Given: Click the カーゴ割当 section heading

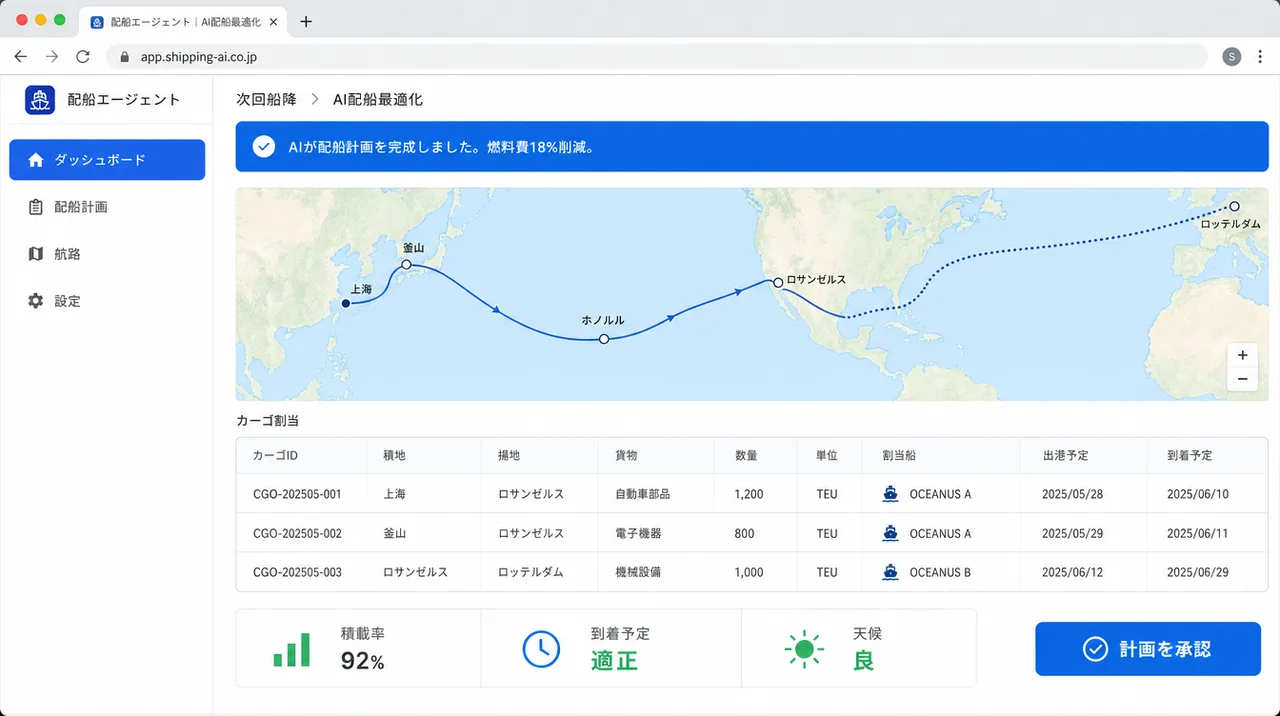Looking at the screenshot, I should click(x=267, y=421).
